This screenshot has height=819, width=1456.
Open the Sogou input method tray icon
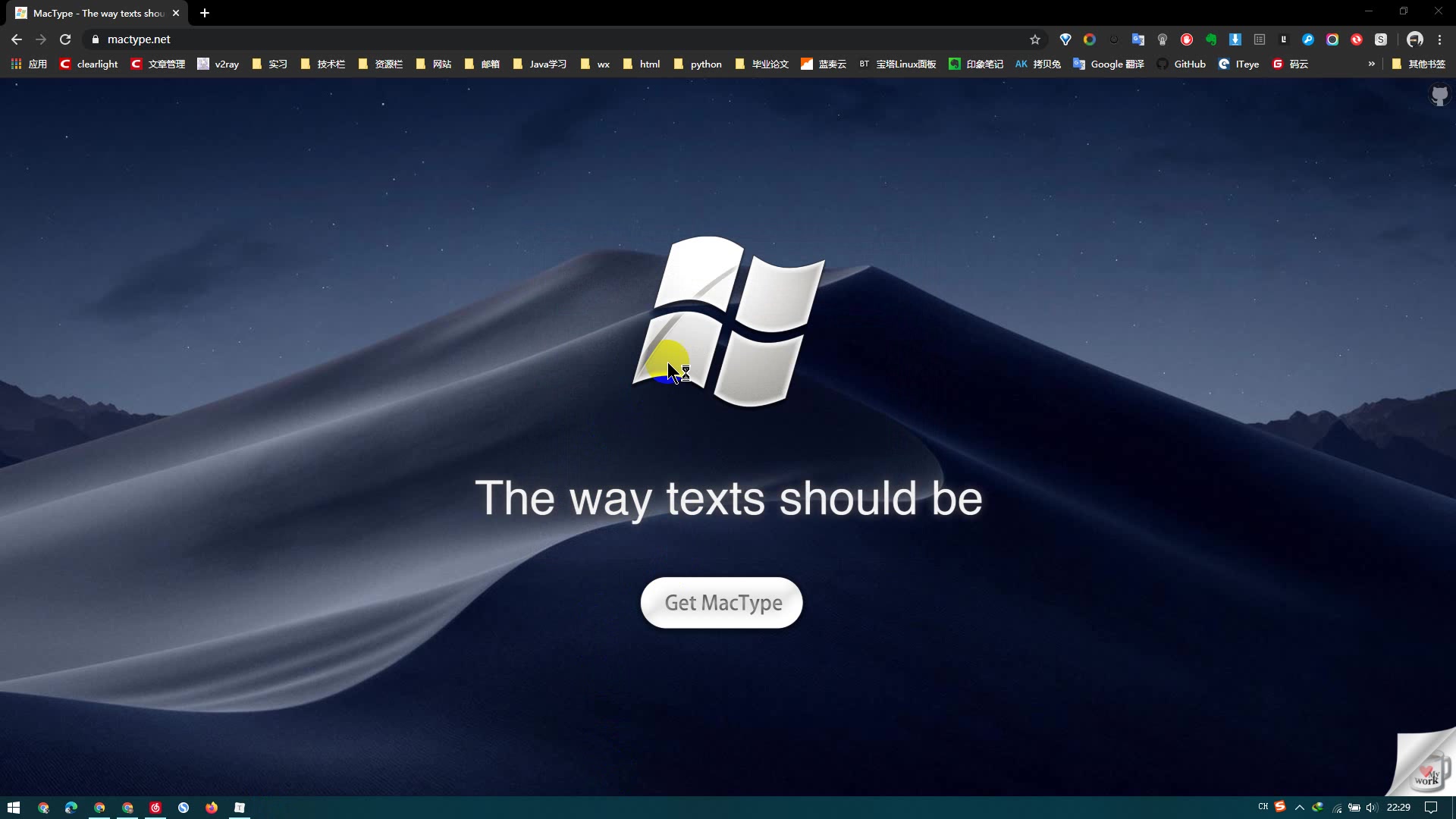coord(1280,807)
